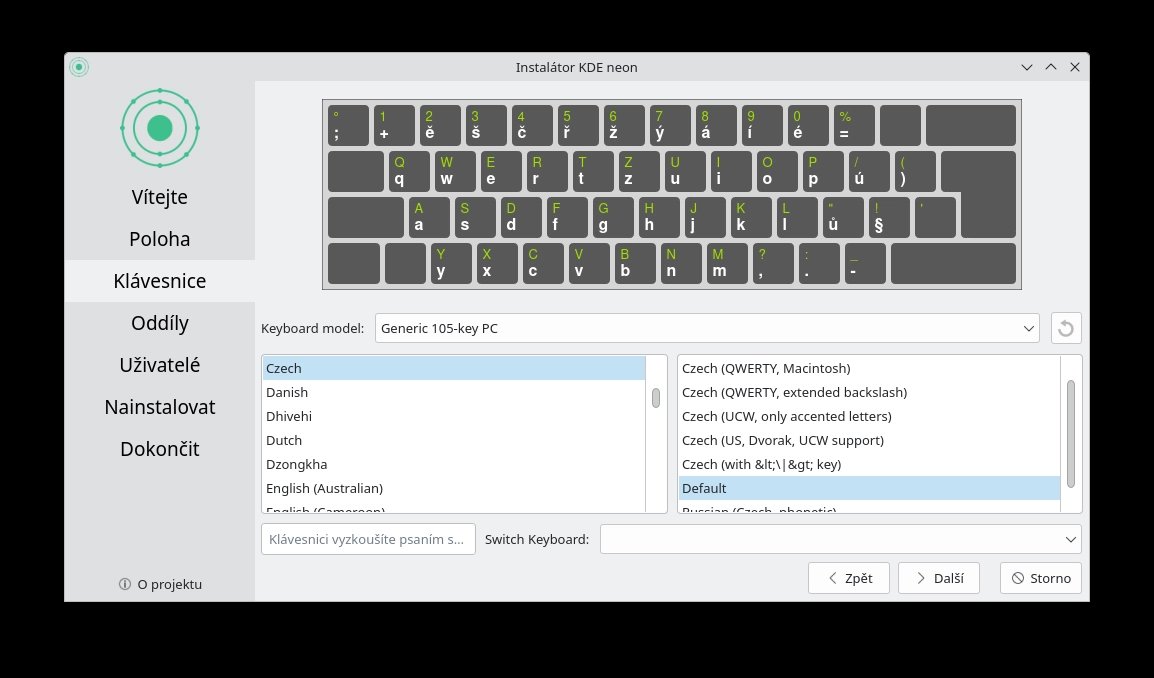Screen dimensions: 1154x678
Task: Select Czech in the language list
Action: pyautogui.click(x=454, y=368)
